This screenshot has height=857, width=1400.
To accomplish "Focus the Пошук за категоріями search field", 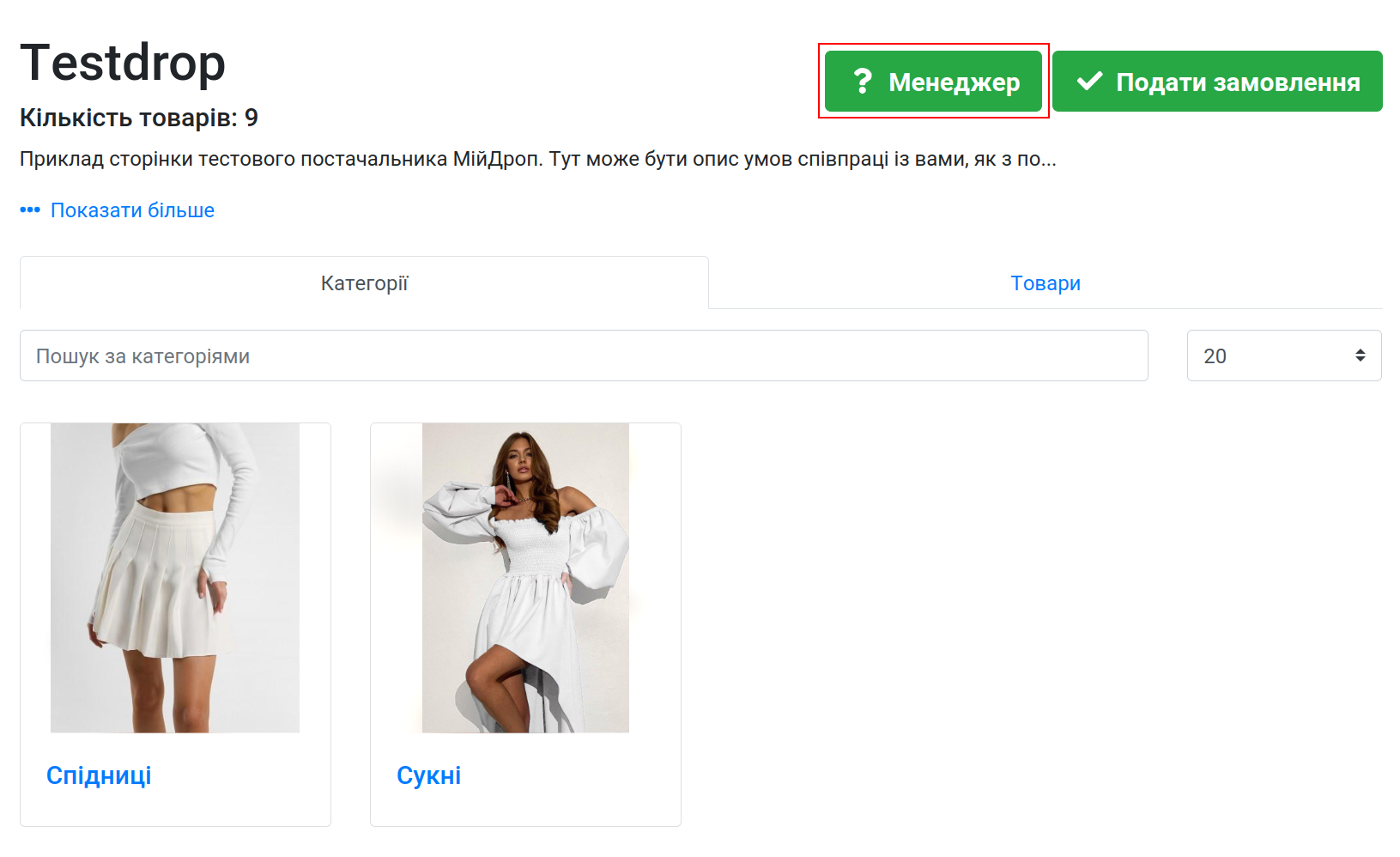I will tap(584, 356).
